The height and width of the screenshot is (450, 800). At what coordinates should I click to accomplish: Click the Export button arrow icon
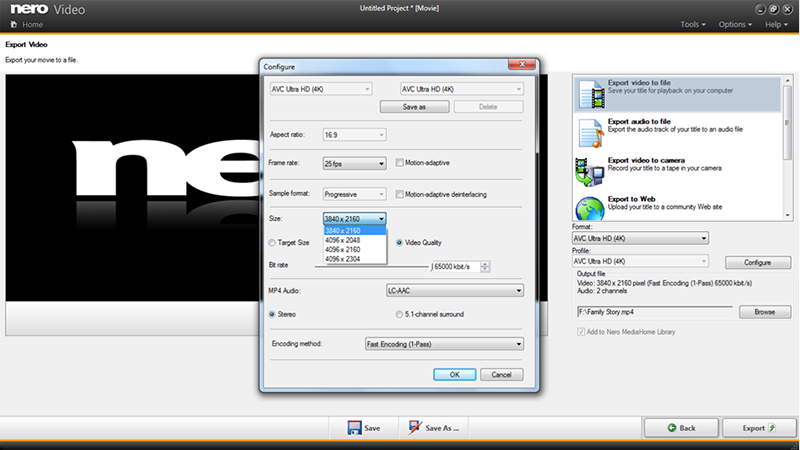(772, 428)
